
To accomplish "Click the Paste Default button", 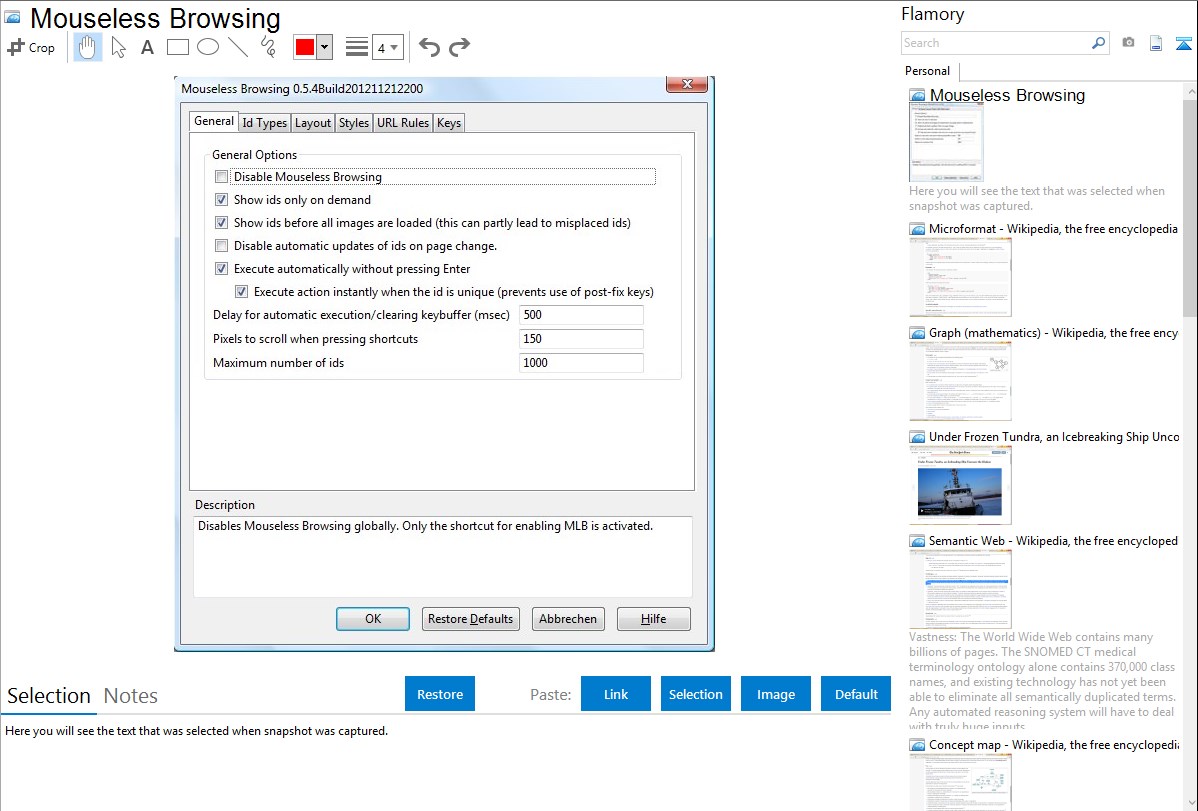I will click(856, 693).
